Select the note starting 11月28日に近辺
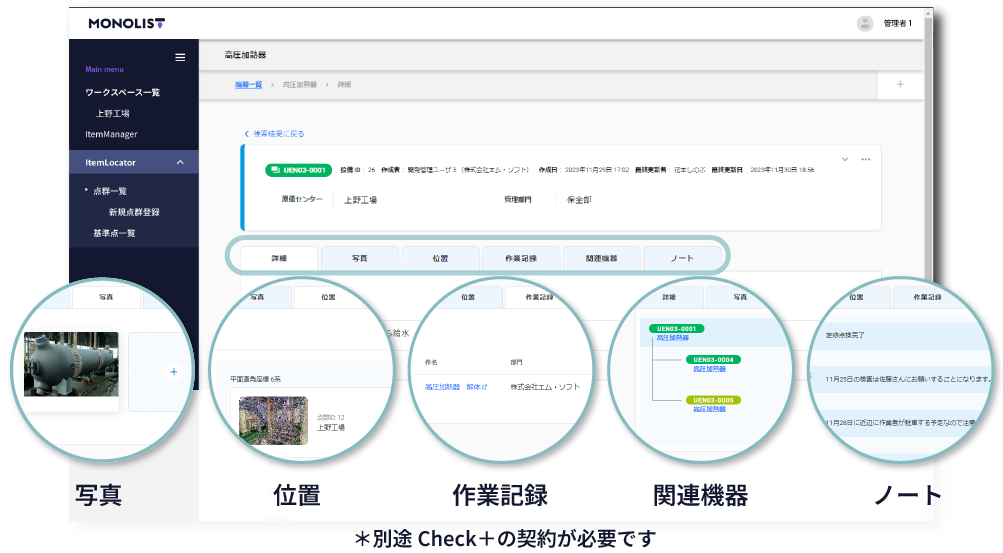 pos(900,423)
